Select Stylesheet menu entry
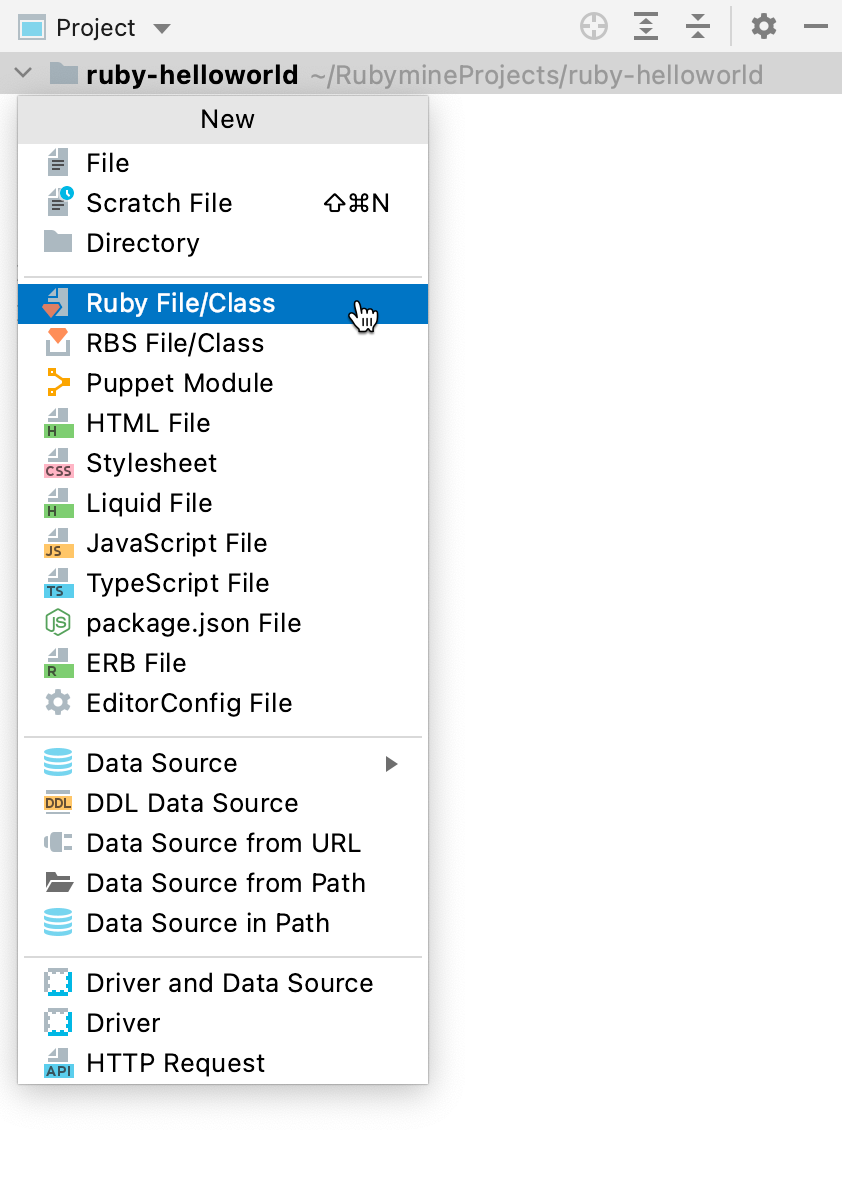Screen dimensions: 842x1180 [151, 463]
